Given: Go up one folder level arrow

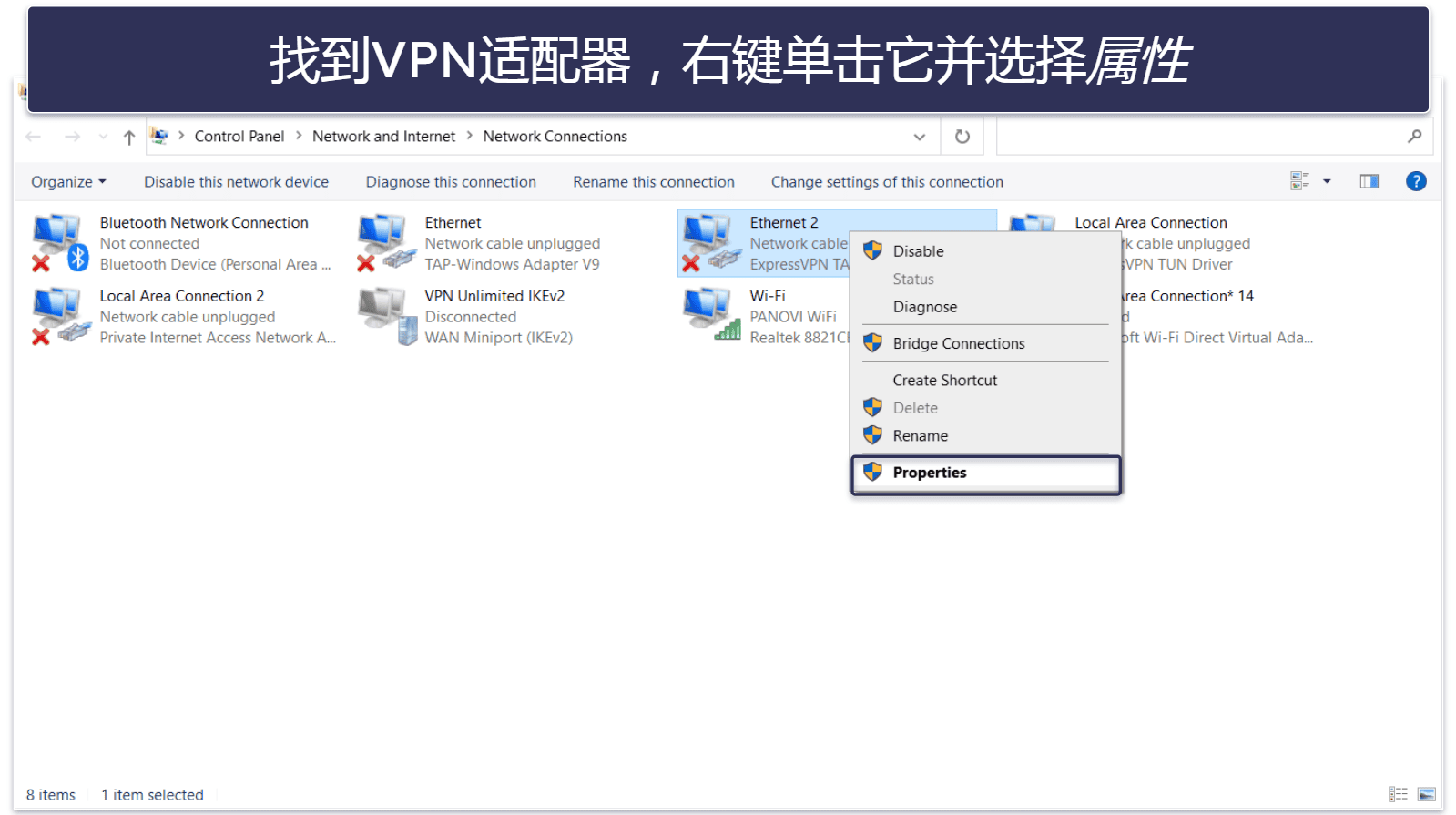Looking at the screenshot, I should (129, 137).
